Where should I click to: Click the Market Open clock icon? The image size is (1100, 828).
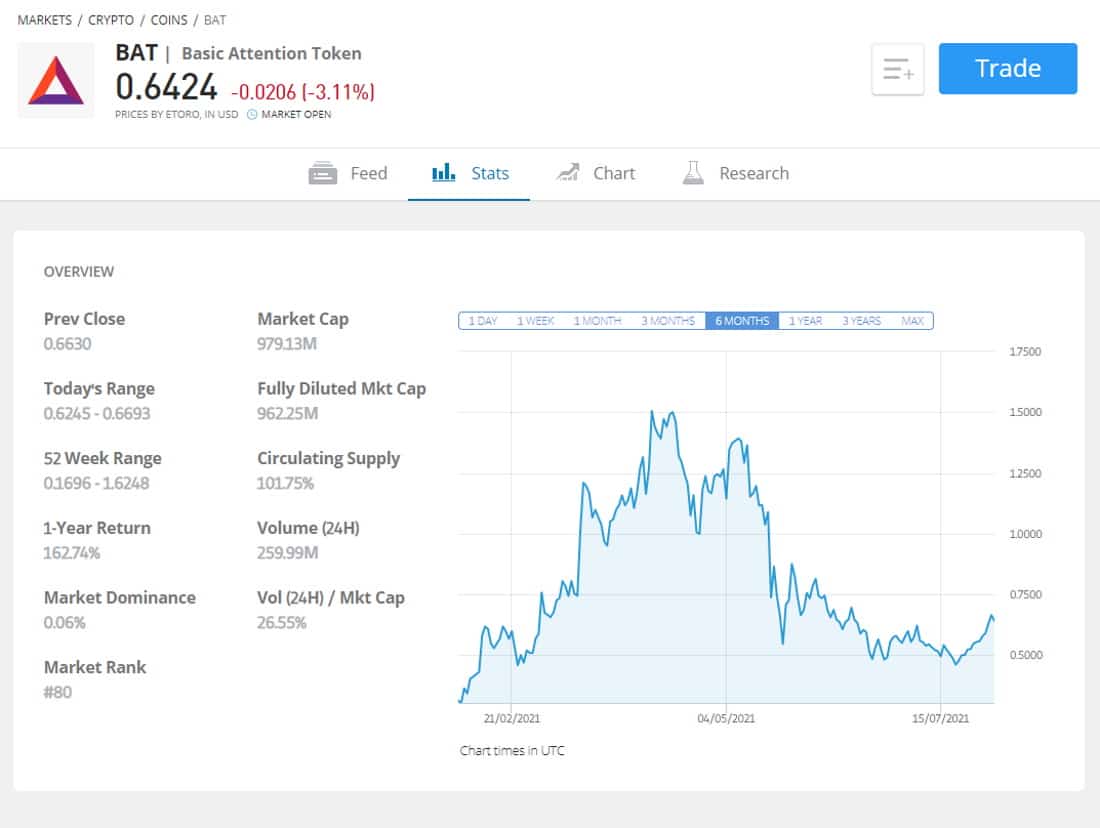point(252,114)
